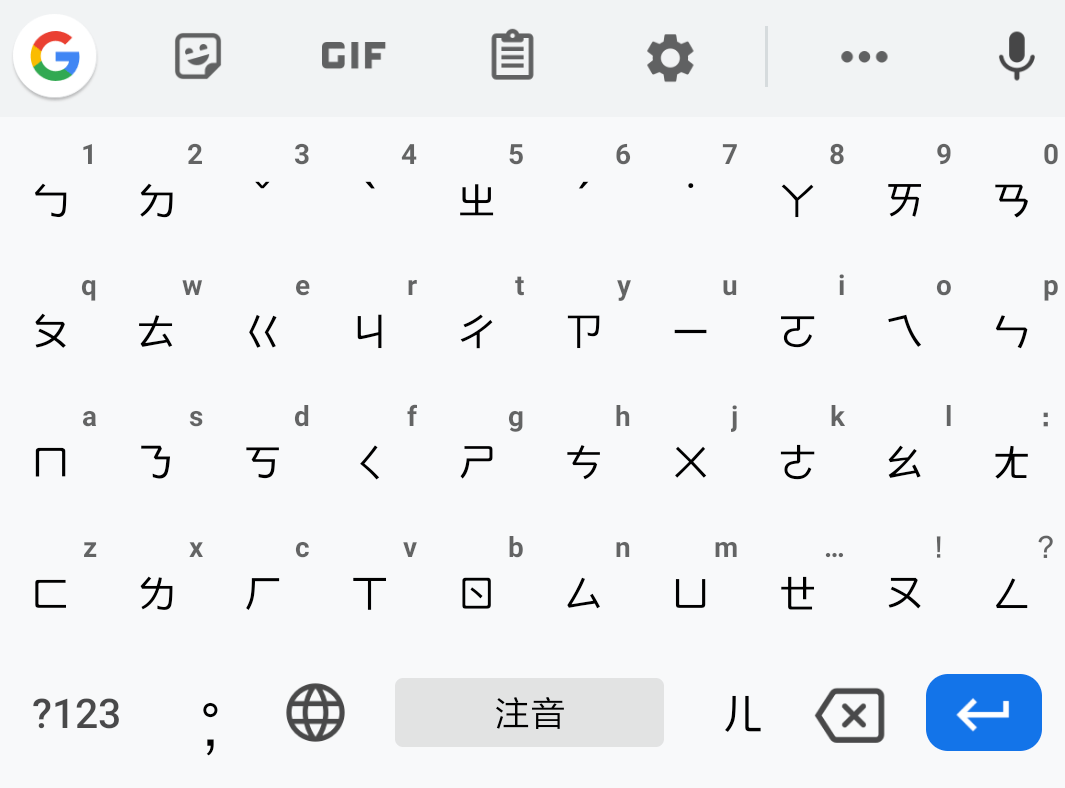
Task: Tap the ㄒ key labeled v
Action: point(372,577)
